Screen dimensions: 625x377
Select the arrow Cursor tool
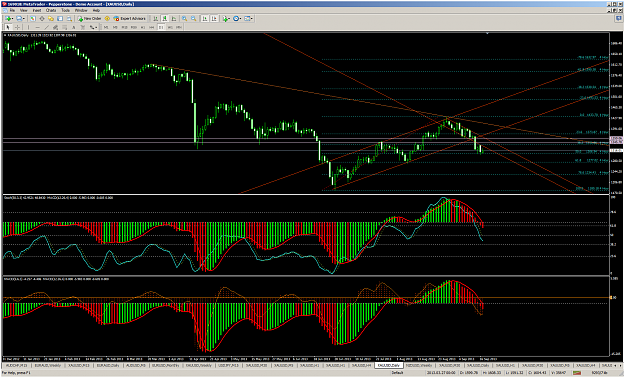pos(8,27)
